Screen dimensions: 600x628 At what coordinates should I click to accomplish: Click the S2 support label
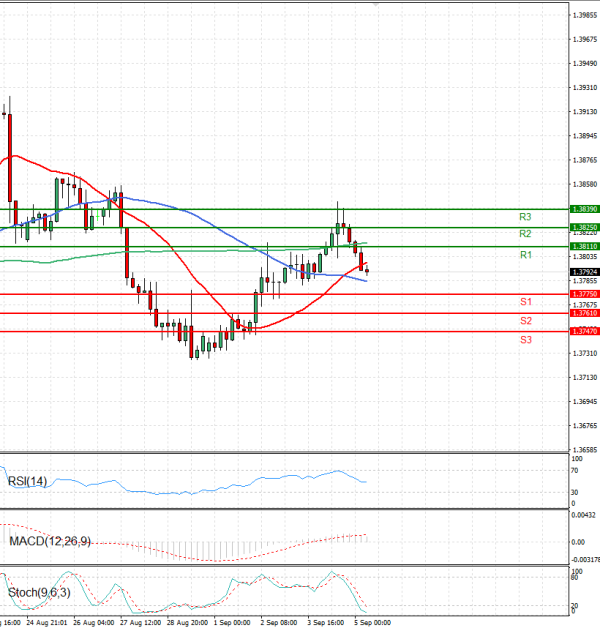click(x=524, y=321)
